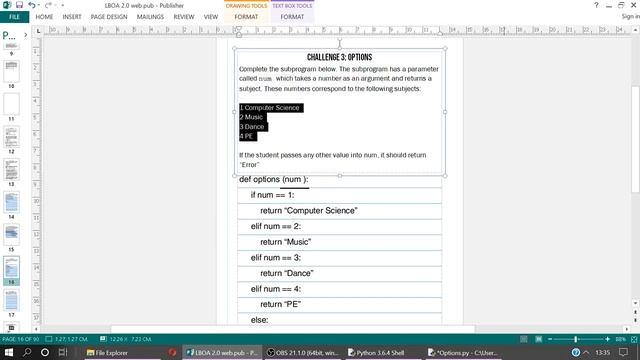
Task: Select page 13 thumbnail
Action: [x=11, y=169]
